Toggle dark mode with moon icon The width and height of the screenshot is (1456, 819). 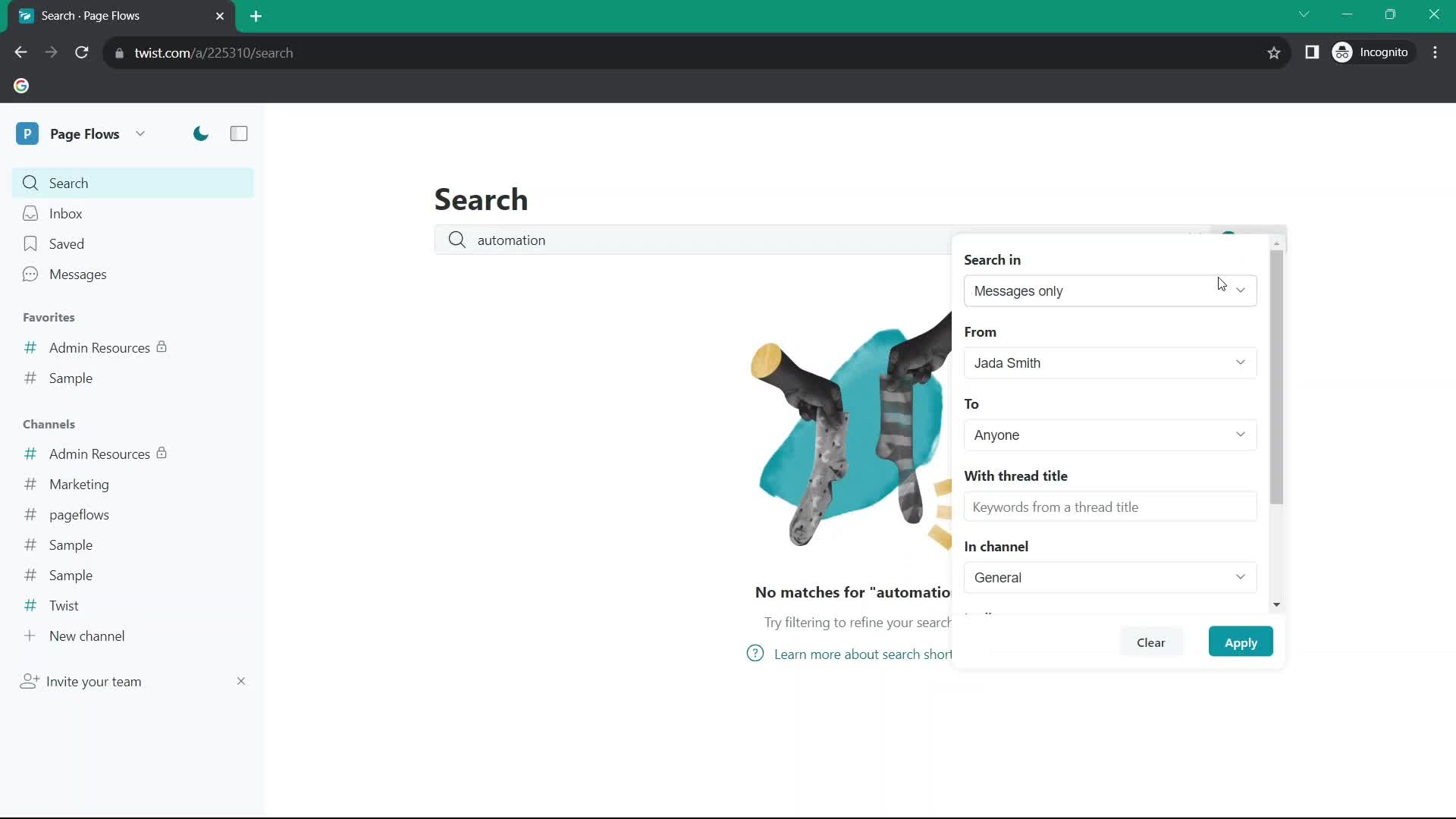[x=200, y=133]
